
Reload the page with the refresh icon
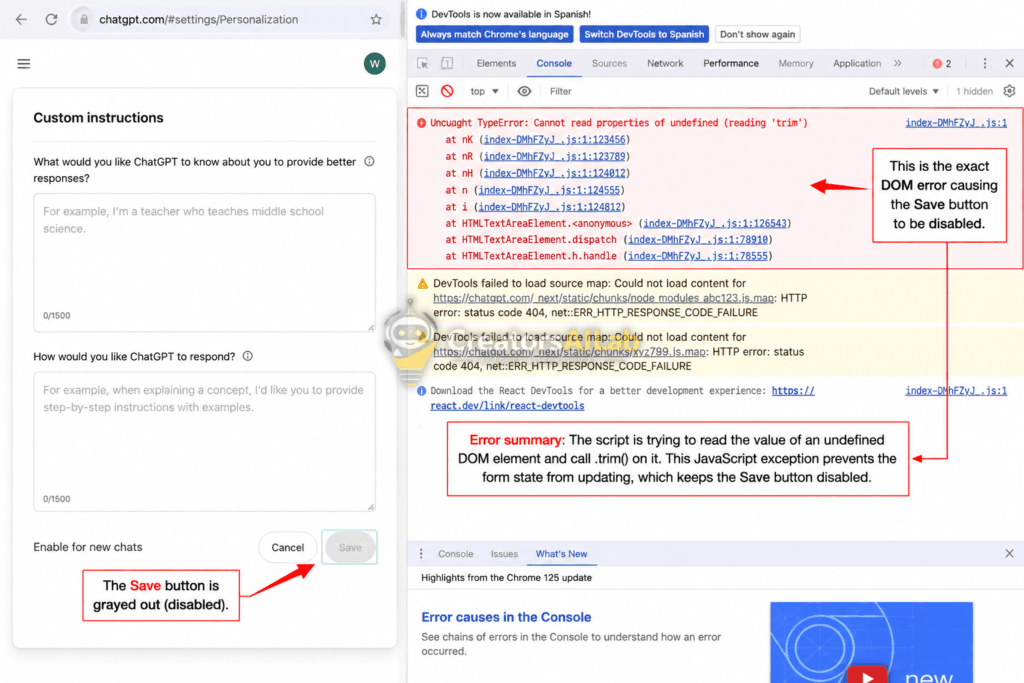point(51,20)
